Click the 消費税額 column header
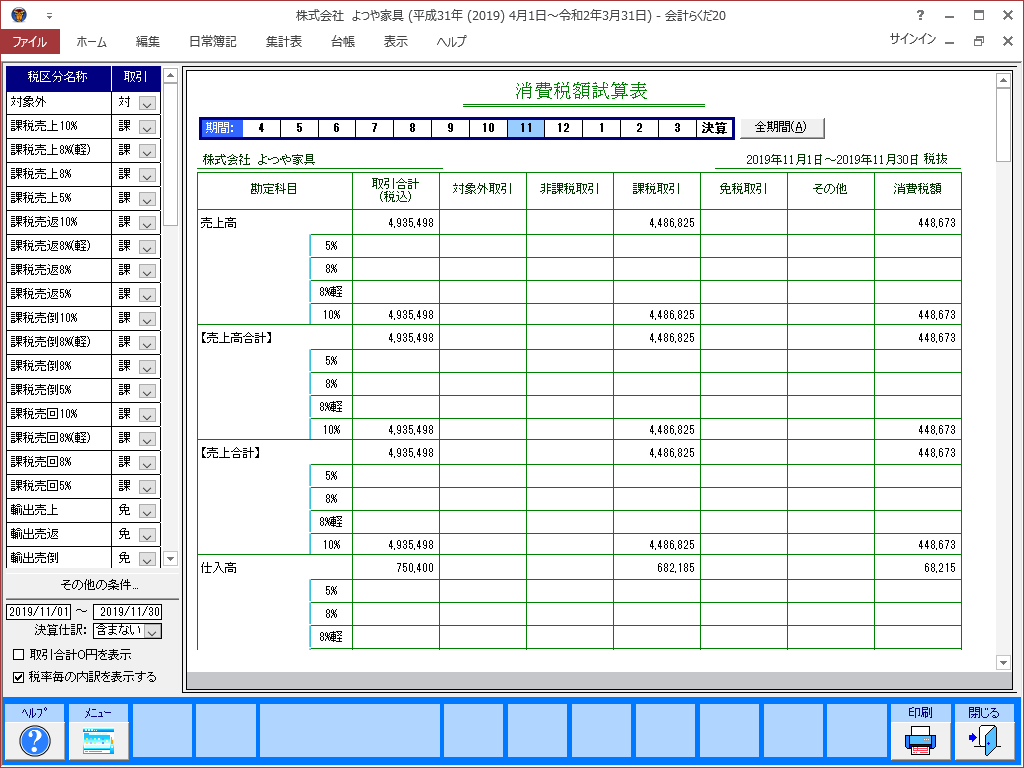 918,189
